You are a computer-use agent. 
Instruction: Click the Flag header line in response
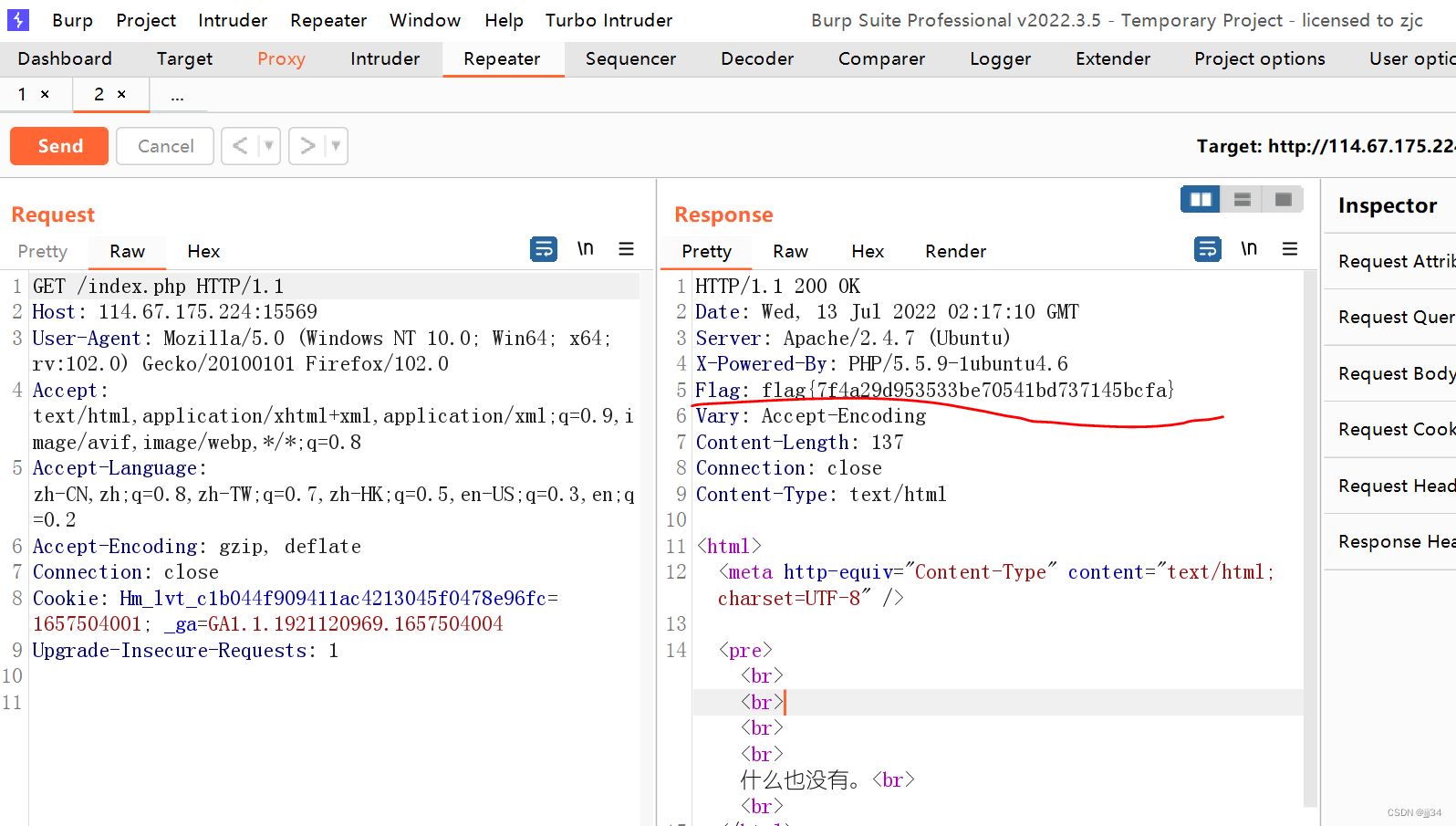tap(934, 391)
